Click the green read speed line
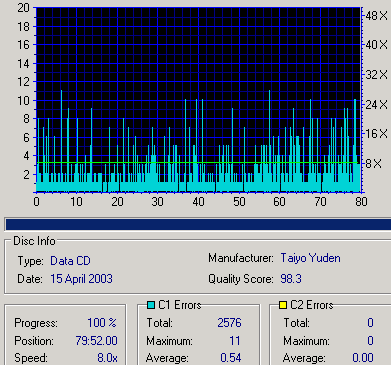Viewport: 391px width, 365px height. (x=197, y=163)
